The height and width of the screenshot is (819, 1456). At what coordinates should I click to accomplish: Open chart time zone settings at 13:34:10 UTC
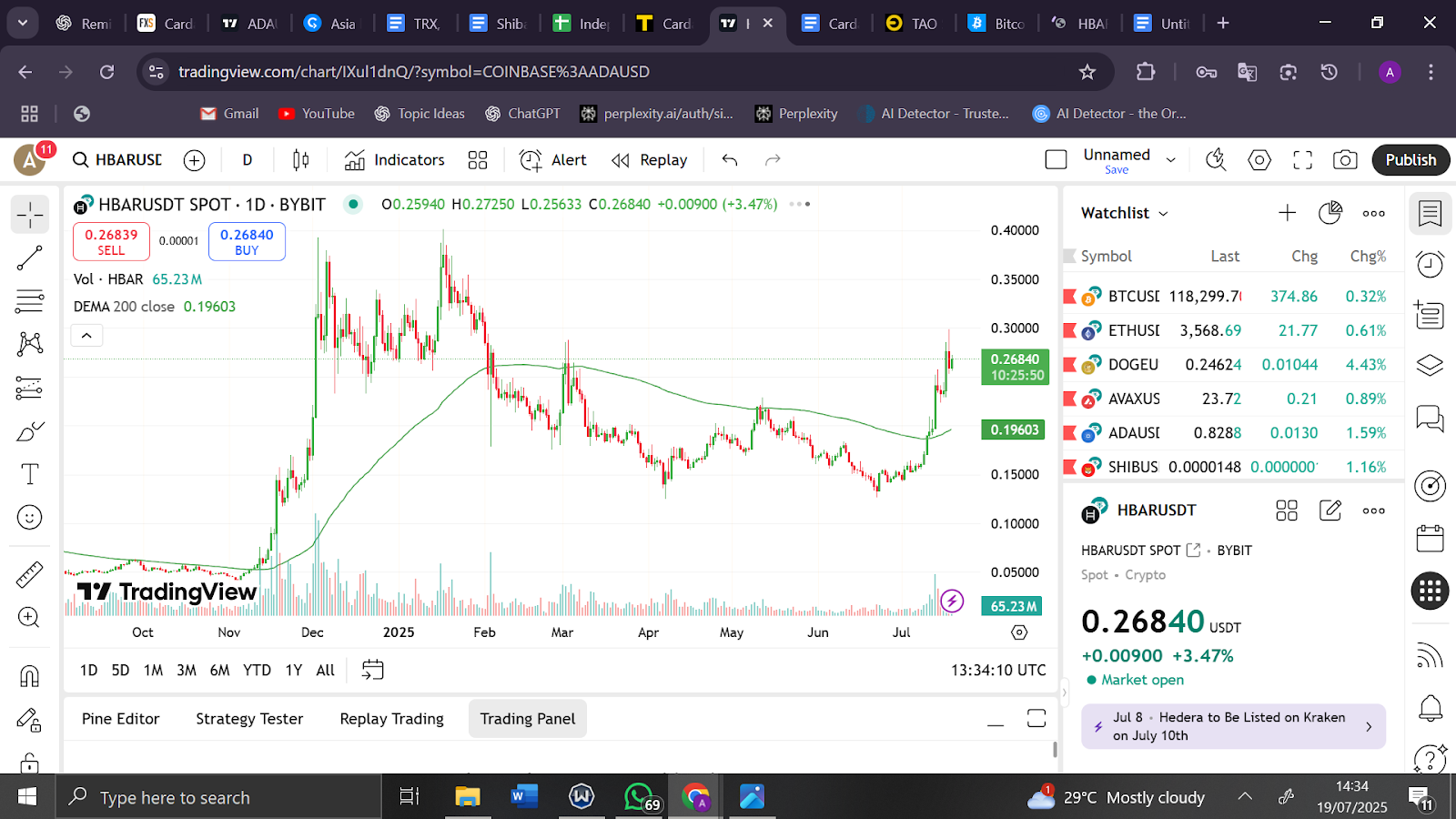(x=998, y=671)
